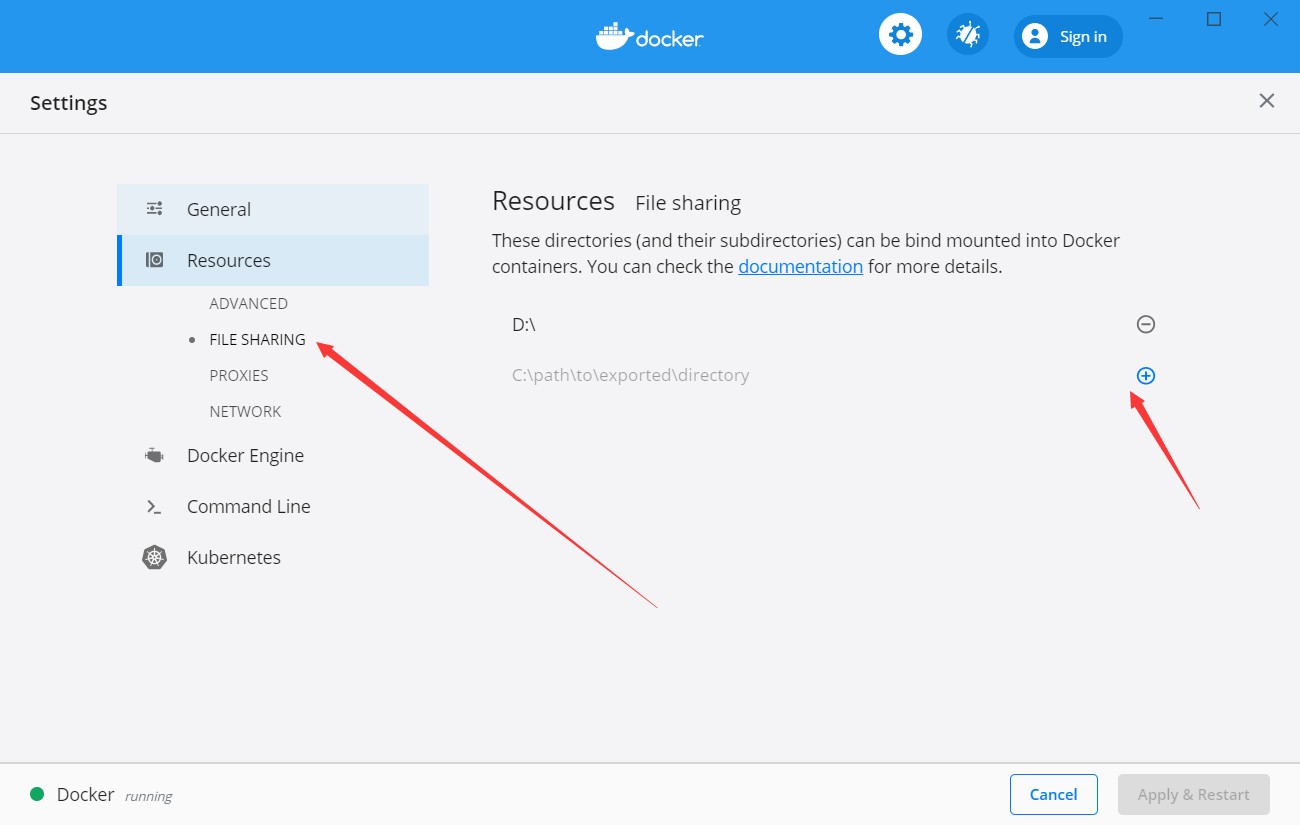The image size is (1300, 825).
Task: Open the ADVANCED resources subsection
Action: [x=248, y=303]
